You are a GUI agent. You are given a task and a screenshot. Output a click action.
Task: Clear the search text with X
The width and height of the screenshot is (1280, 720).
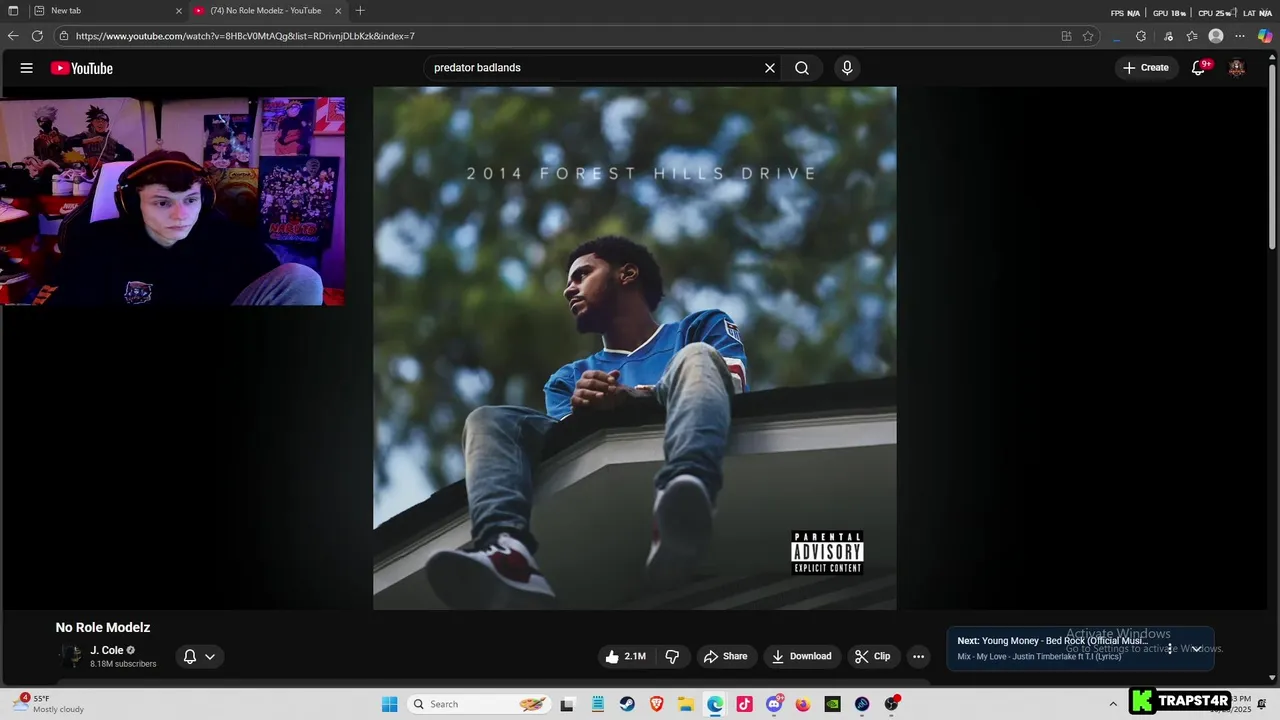(x=770, y=68)
